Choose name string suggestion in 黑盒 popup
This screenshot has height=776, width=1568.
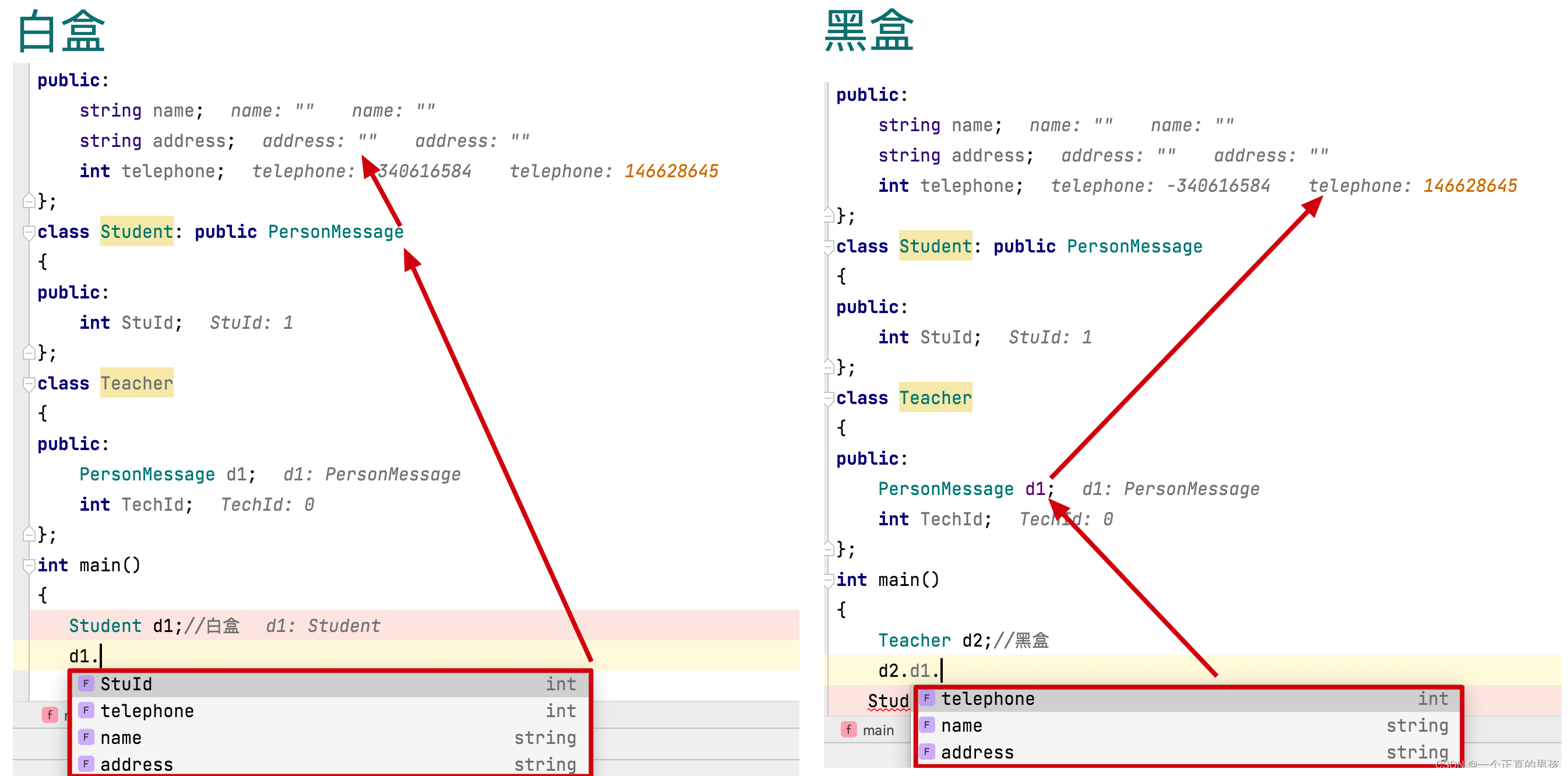pos(1188,725)
